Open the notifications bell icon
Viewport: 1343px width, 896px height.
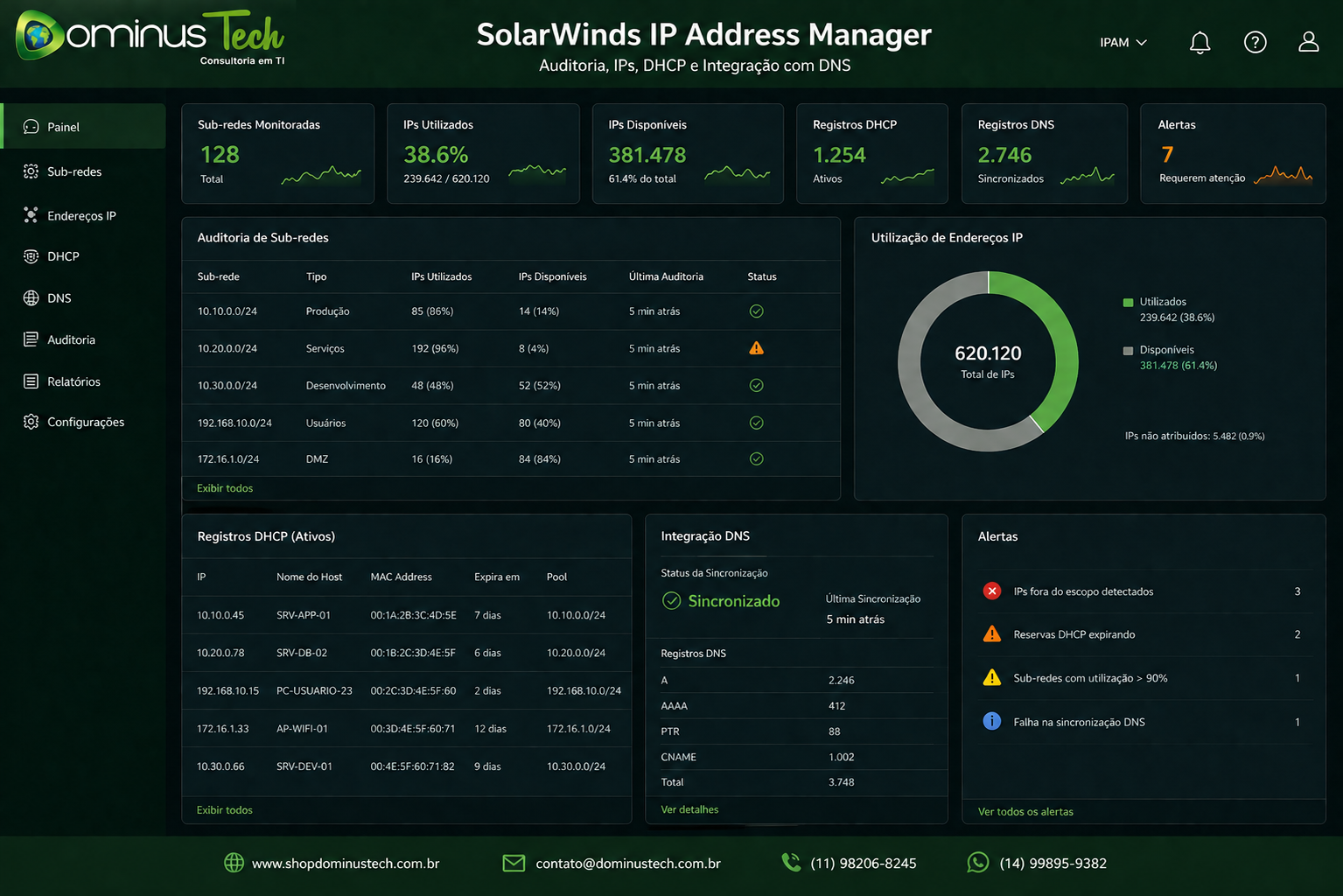tap(1200, 42)
